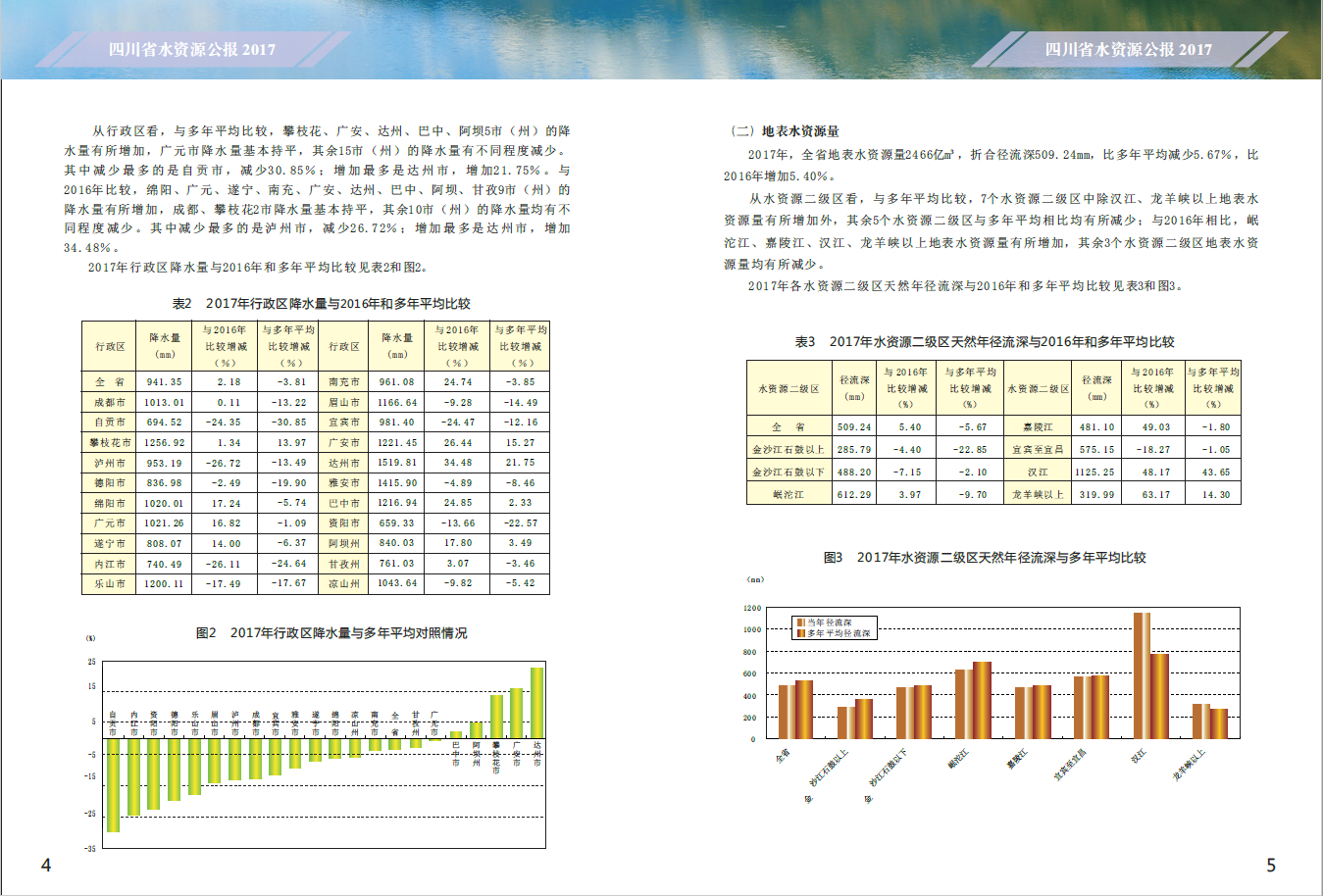Select the 凉山州 cell in 表2
1323x896 pixels.
(343, 583)
